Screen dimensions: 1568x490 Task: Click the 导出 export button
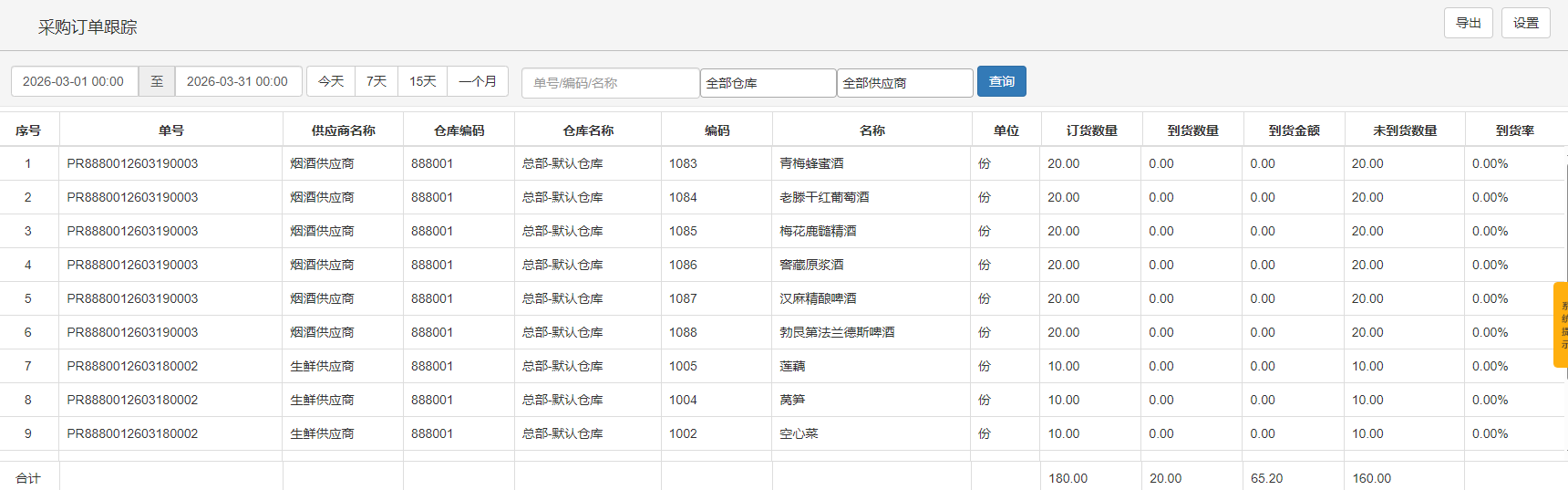click(1468, 23)
